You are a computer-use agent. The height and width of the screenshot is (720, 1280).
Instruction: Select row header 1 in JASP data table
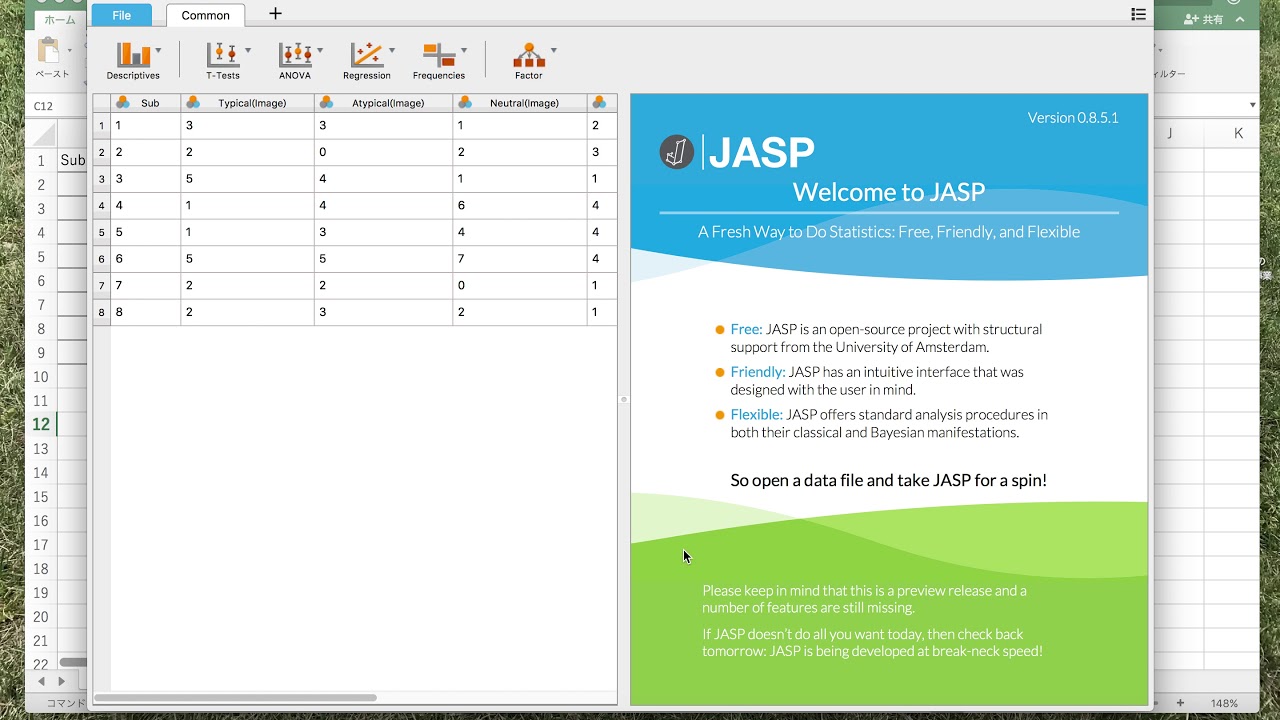(x=101, y=126)
